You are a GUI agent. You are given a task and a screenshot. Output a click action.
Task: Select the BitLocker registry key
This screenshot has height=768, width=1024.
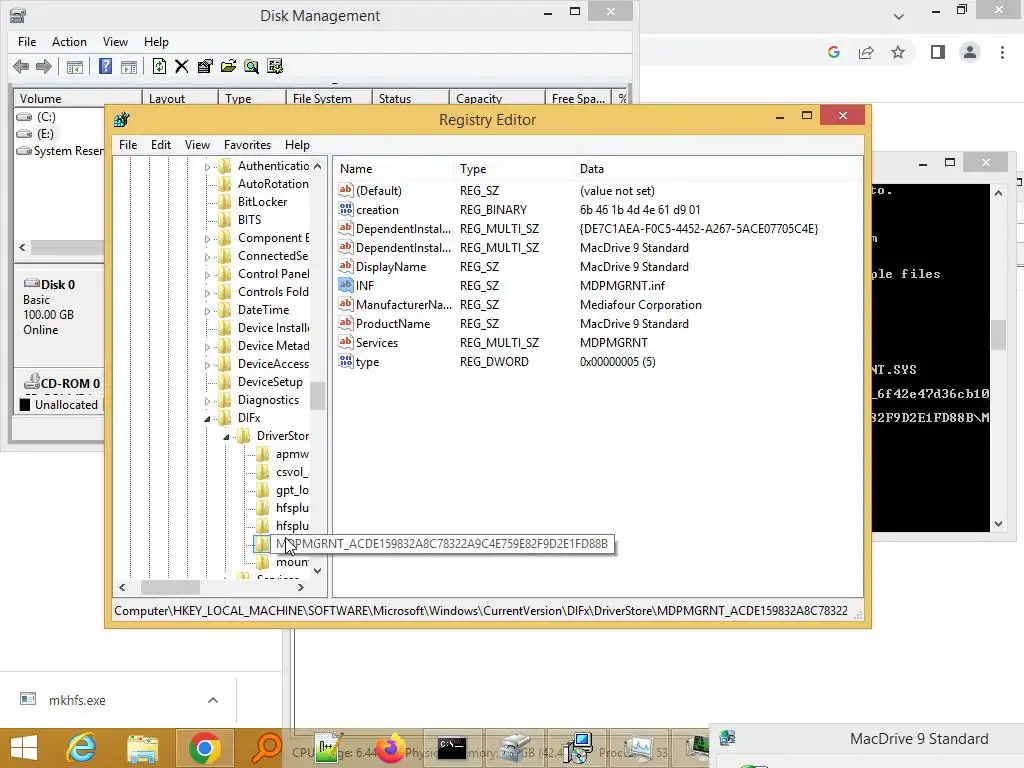coord(263,202)
